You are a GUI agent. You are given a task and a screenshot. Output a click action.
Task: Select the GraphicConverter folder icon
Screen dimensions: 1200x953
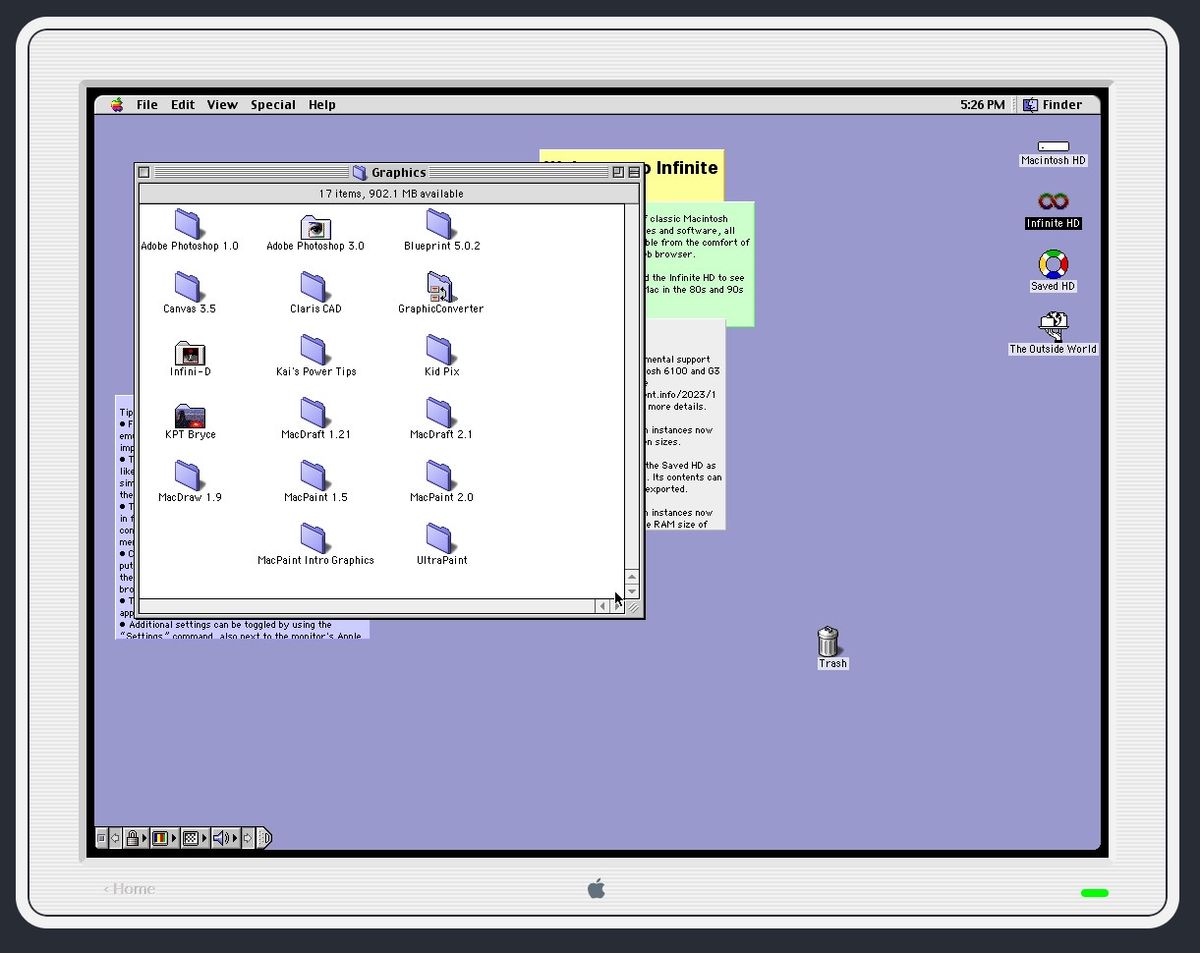(440, 286)
